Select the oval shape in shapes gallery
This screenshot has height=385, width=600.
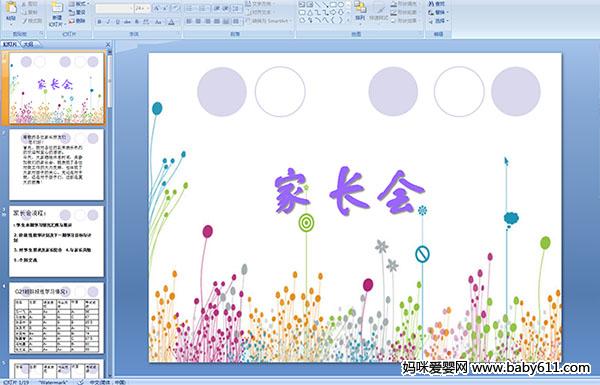tap(341, 5)
